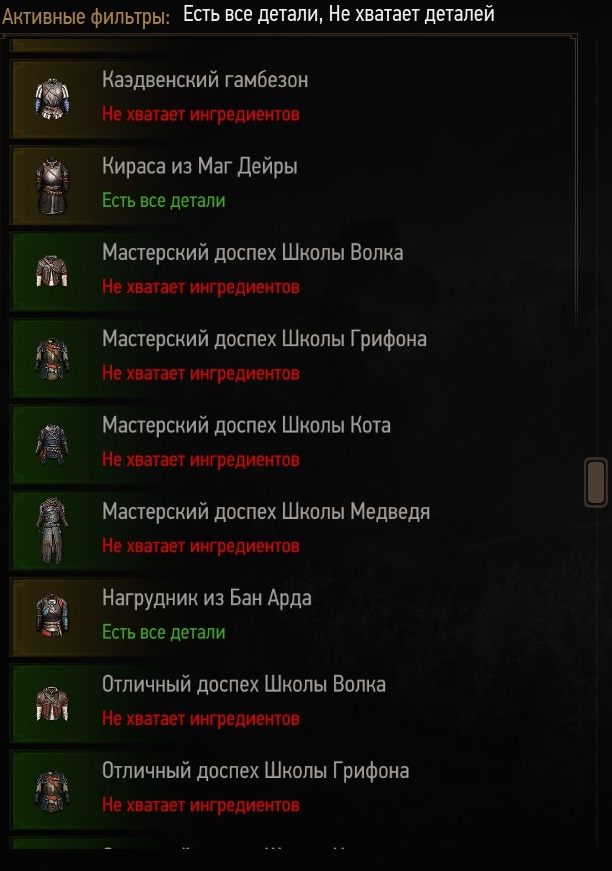The height and width of the screenshot is (871, 612).
Task: Click the Отличный доспех Школы Грифона icon
Action: (52, 789)
